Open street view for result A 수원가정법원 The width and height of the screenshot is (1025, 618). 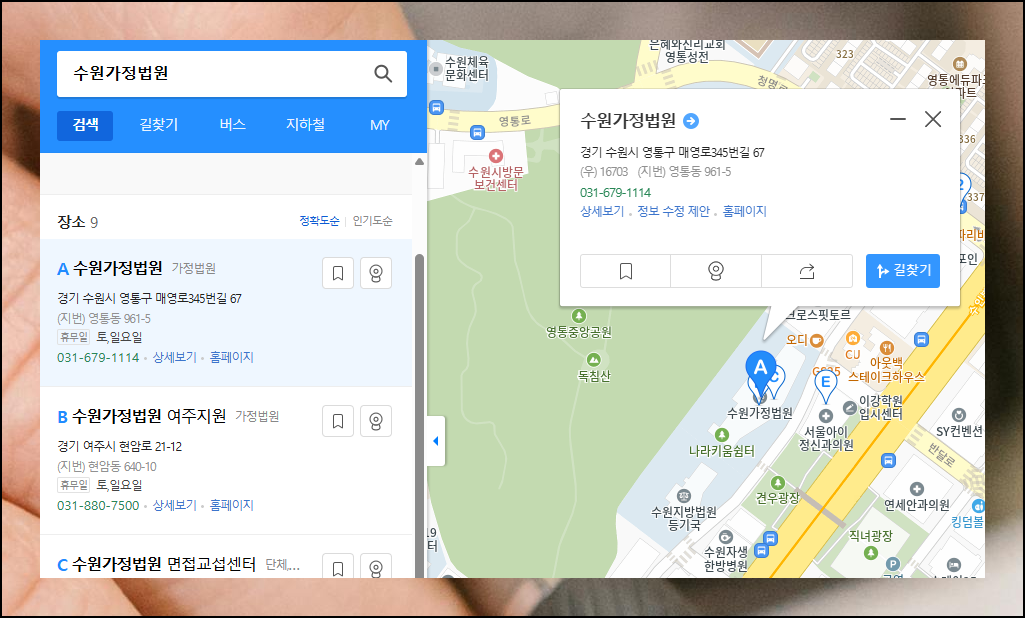(376, 273)
